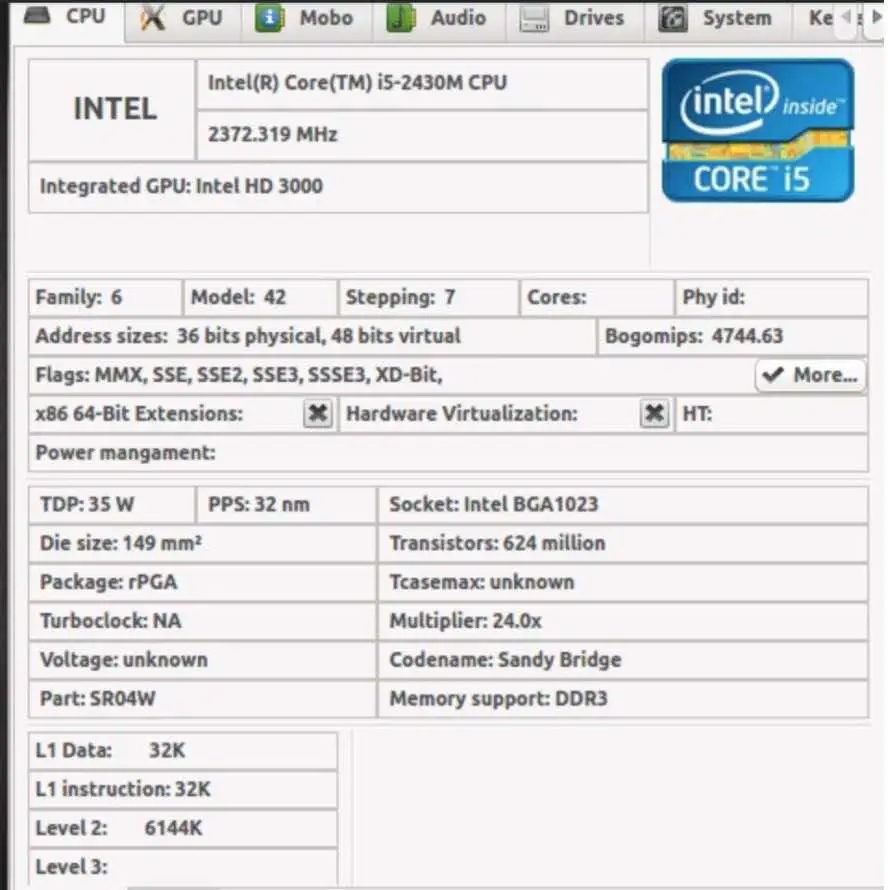Click the HT: field
888x890 pixels.
point(771,414)
